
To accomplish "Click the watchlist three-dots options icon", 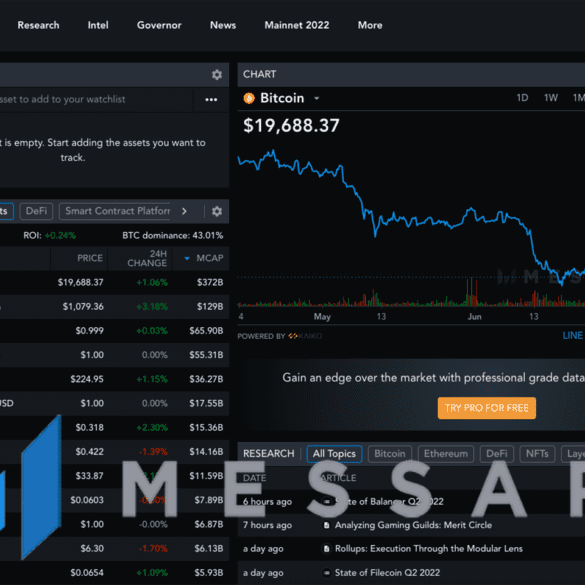I will click(211, 100).
